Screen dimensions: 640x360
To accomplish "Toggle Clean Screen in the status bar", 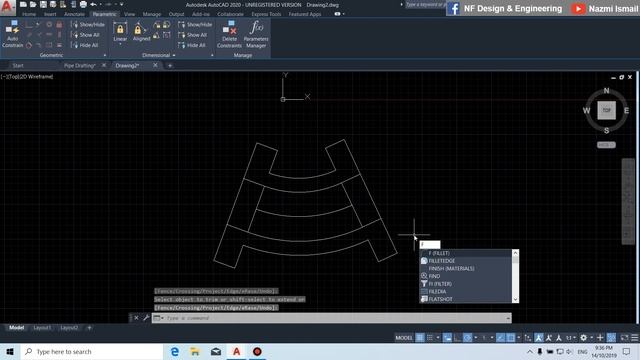I will click(x=624, y=338).
